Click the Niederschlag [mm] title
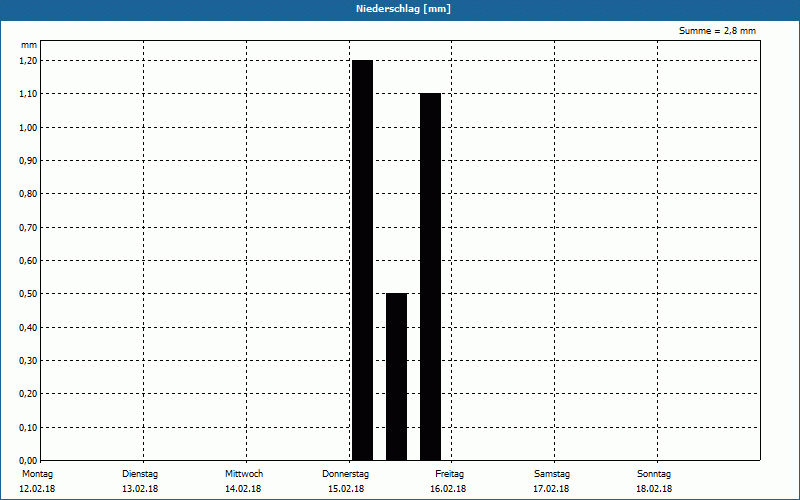800x500 pixels. click(403, 9)
